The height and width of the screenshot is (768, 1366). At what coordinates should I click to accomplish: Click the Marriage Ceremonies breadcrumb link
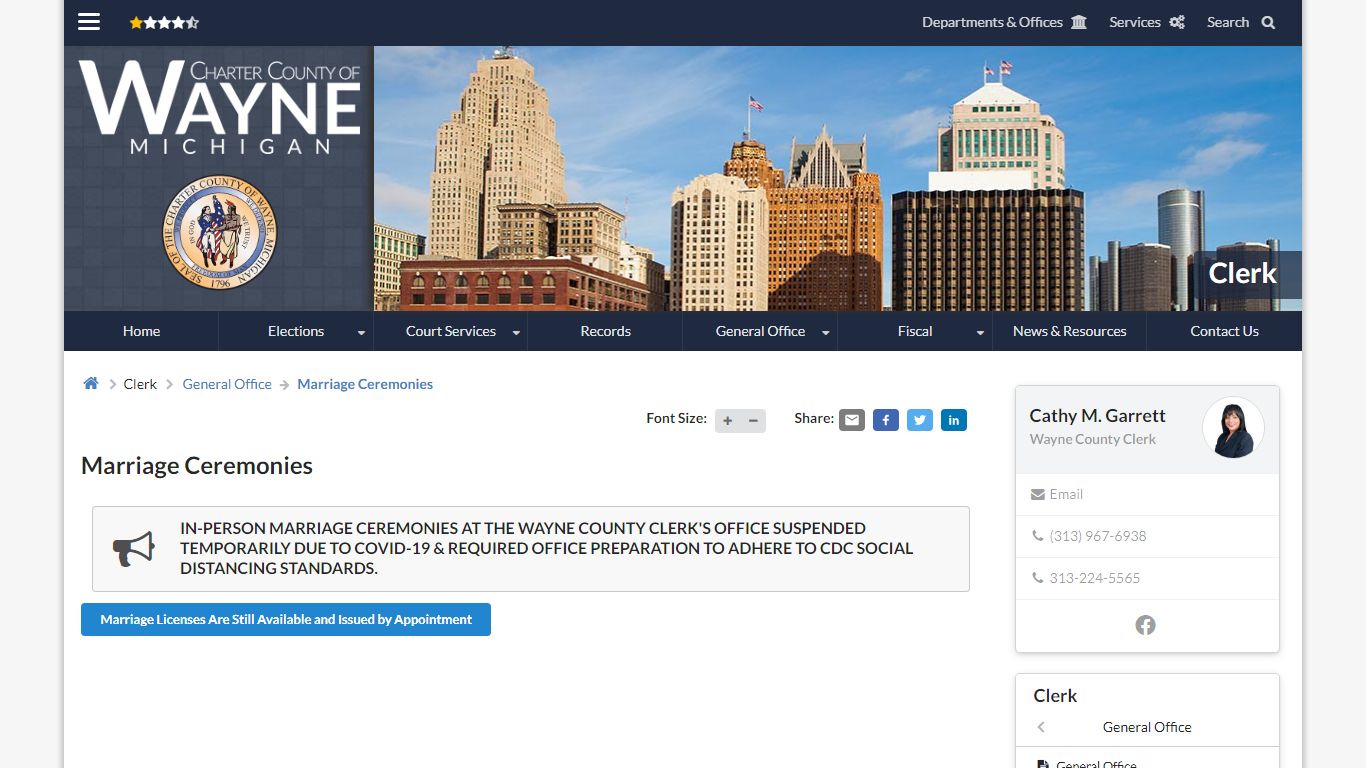click(365, 384)
